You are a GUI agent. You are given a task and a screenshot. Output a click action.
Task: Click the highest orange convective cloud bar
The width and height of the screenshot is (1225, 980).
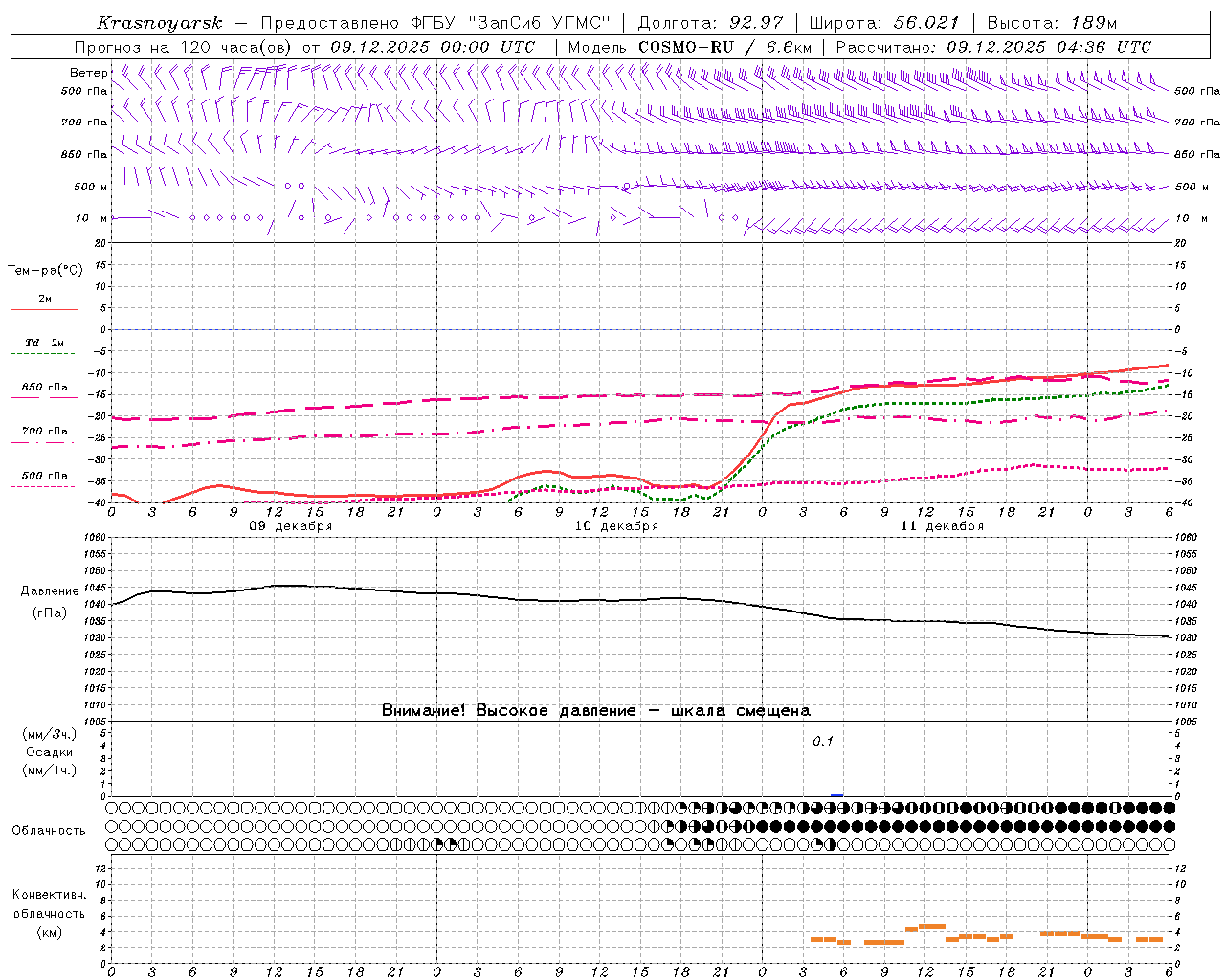932,925
